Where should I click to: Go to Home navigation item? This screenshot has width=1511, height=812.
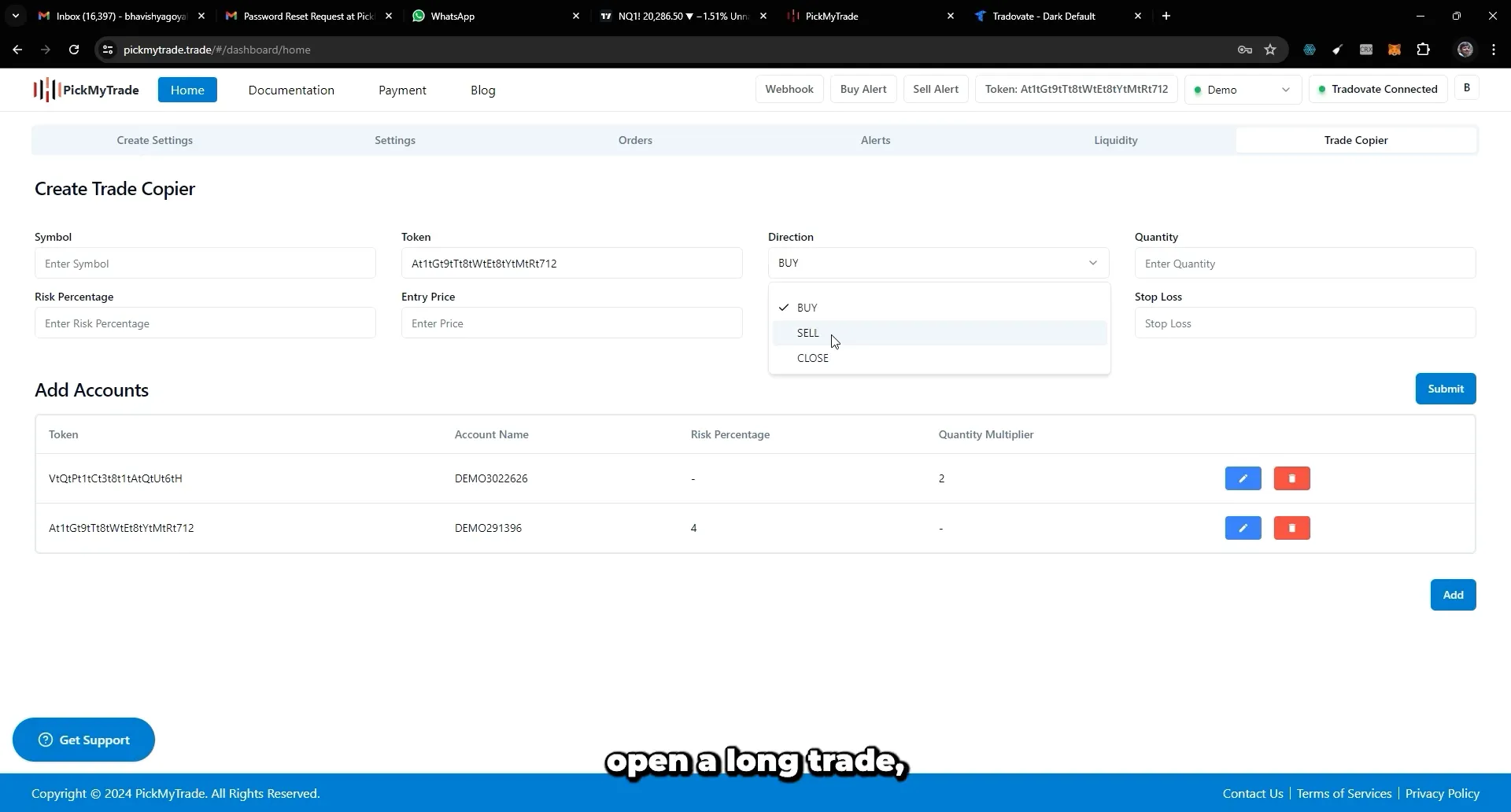point(187,90)
